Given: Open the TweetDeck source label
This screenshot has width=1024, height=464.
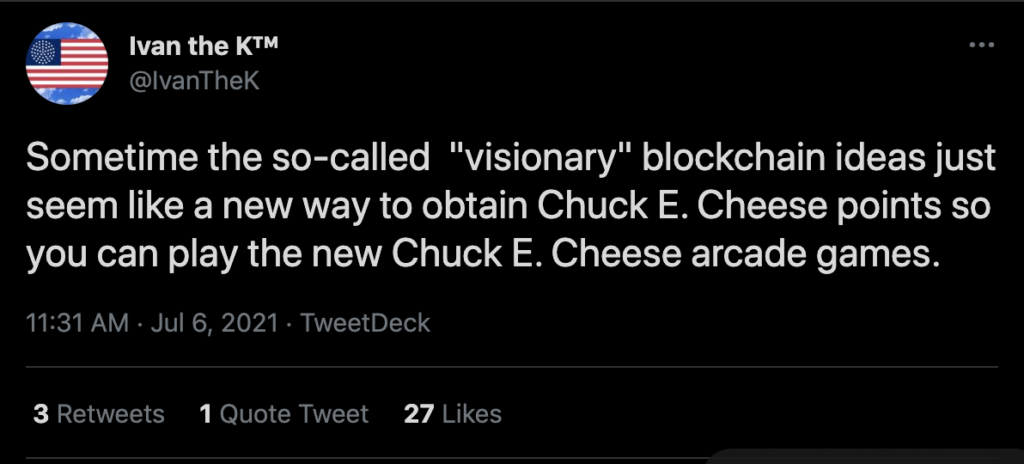Looking at the screenshot, I should (365, 323).
